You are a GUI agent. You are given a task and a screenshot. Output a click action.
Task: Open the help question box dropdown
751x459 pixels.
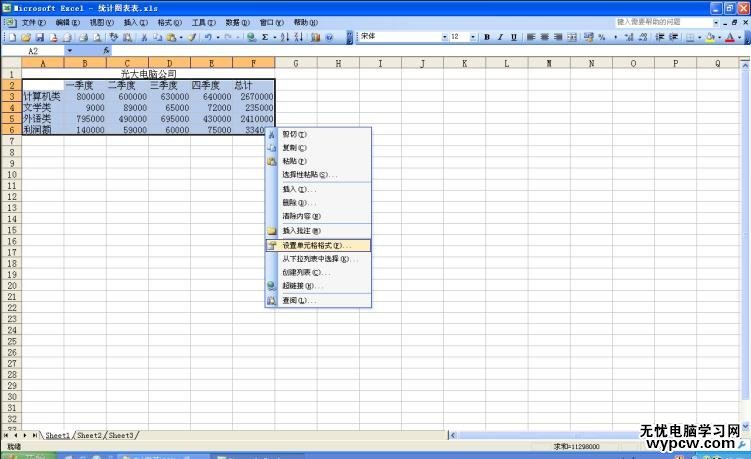pyautogui.click(x=716, y=23)
